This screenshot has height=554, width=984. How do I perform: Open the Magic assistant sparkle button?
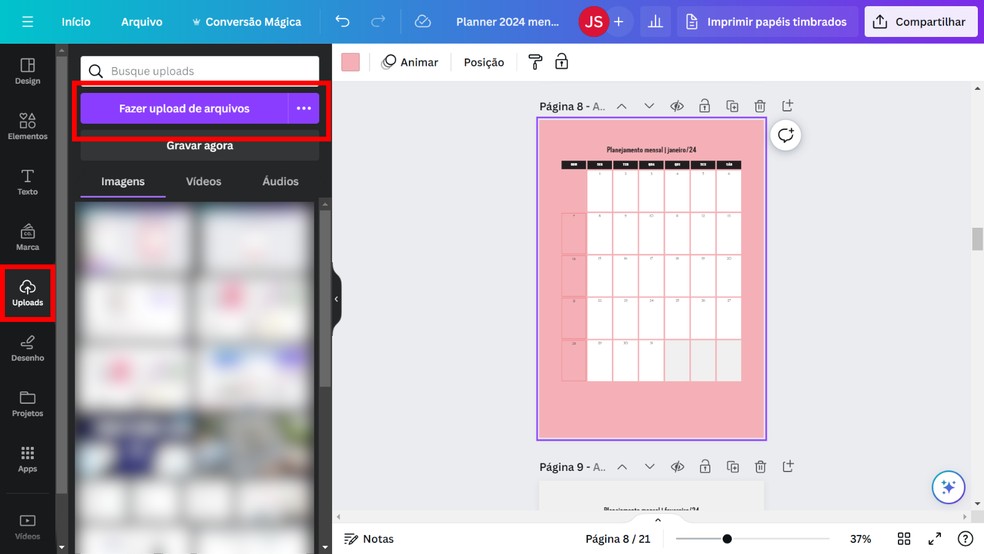948,487
